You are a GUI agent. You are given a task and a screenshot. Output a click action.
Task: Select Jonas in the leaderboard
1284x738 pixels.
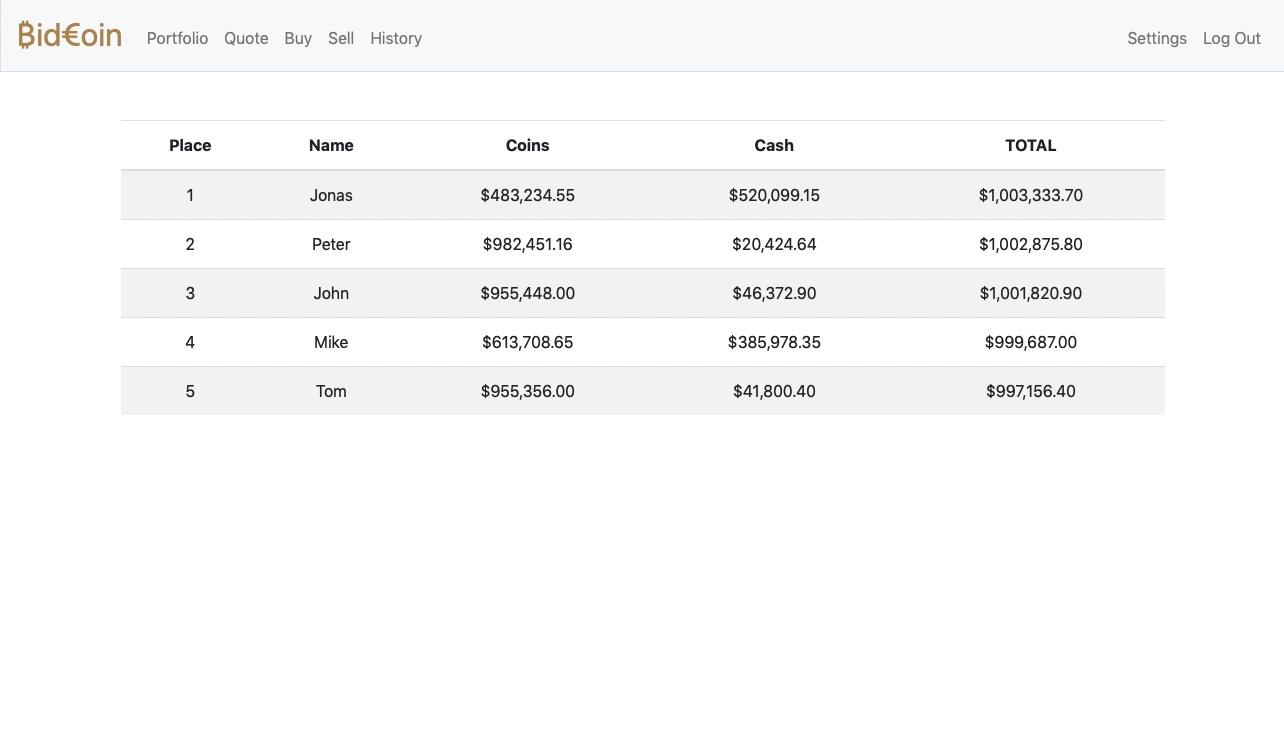[331, 195]
